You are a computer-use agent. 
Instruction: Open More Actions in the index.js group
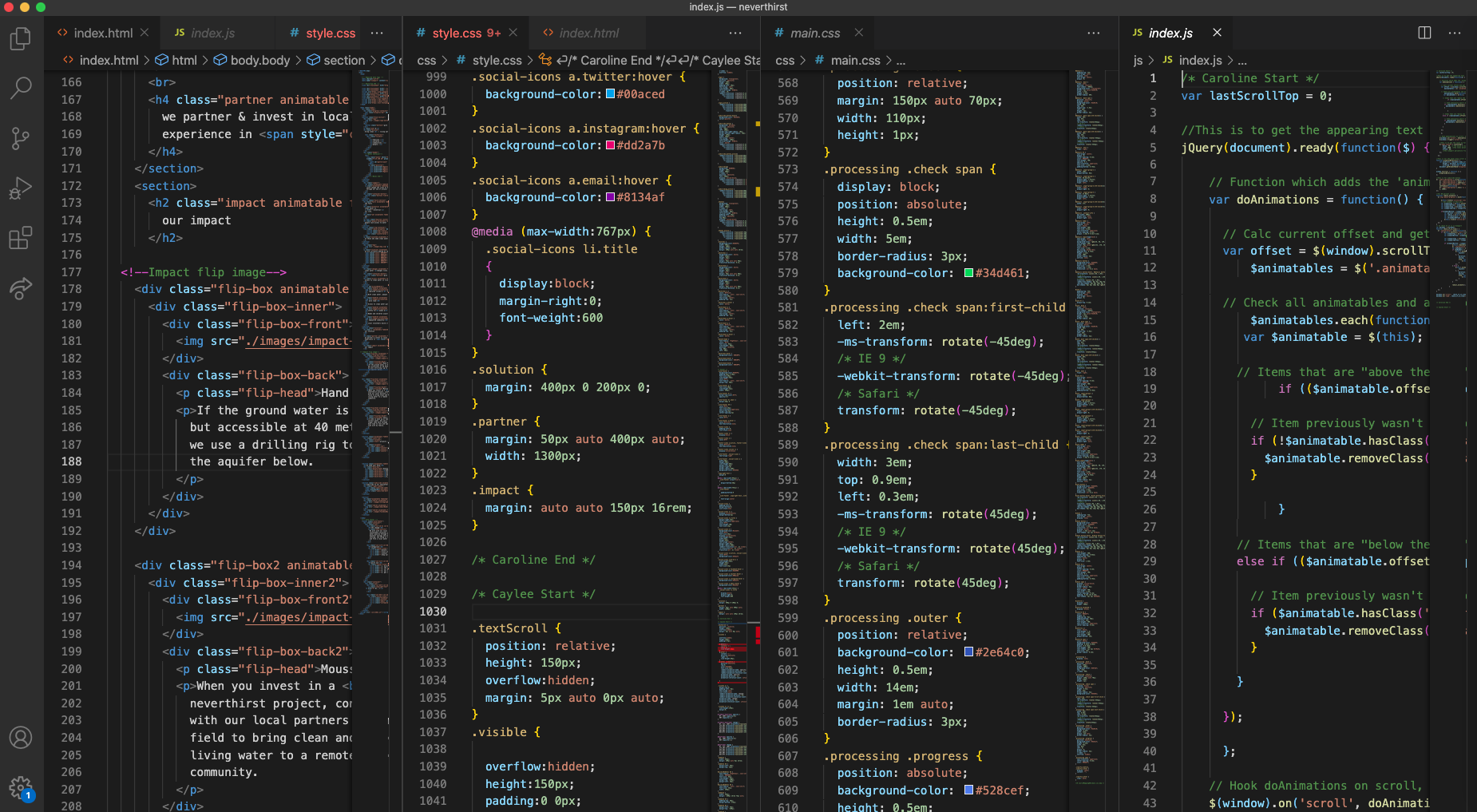point(1455,33)
